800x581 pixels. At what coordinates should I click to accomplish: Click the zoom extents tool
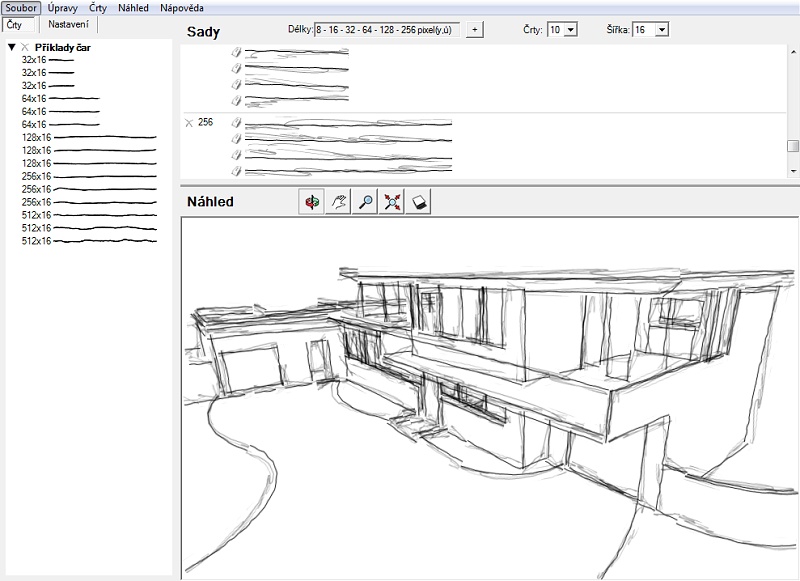pyautogui.click(x=392, y=201)
